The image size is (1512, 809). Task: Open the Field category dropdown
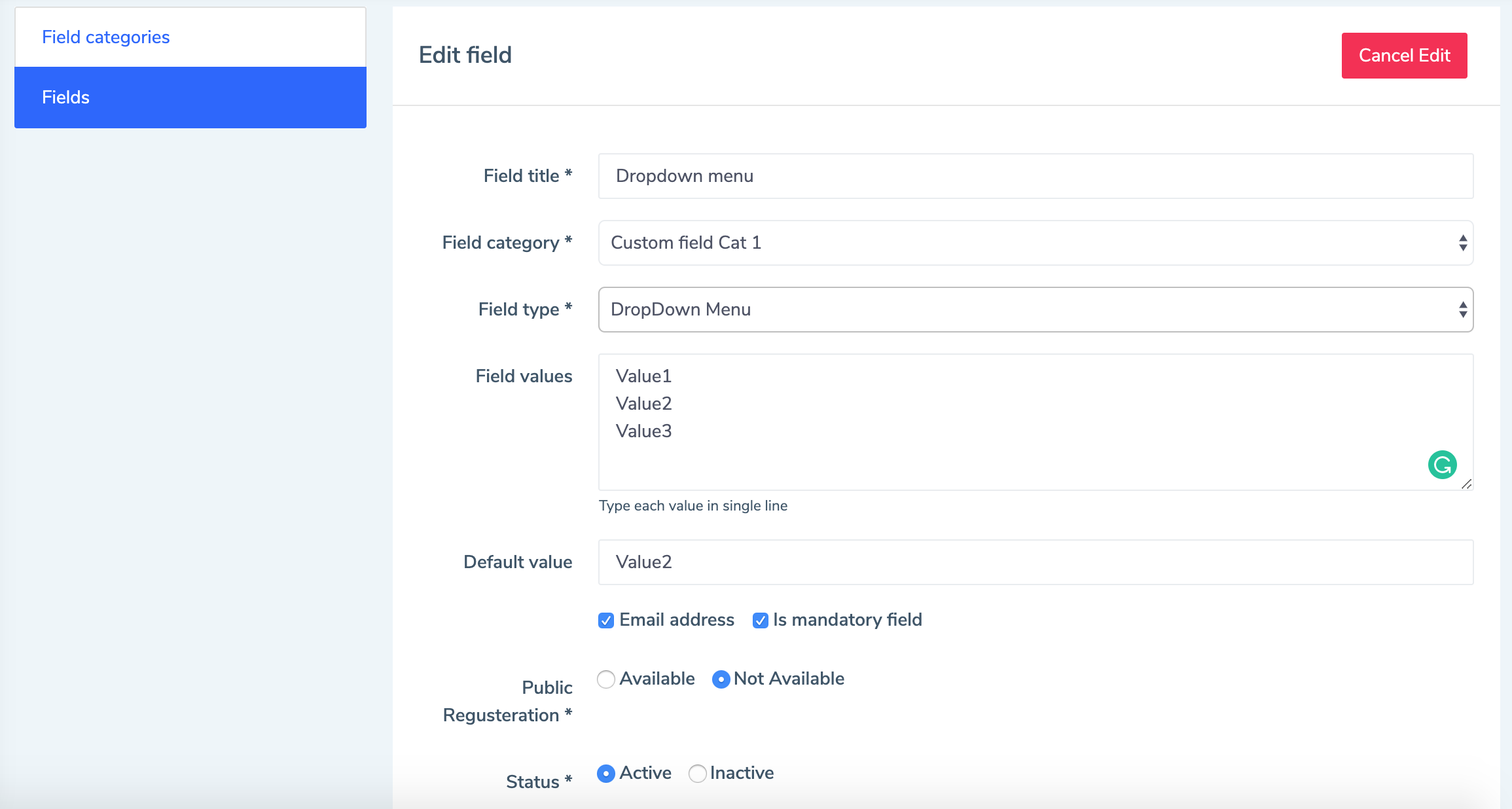pyautogui.click(x=1035, y=243)
